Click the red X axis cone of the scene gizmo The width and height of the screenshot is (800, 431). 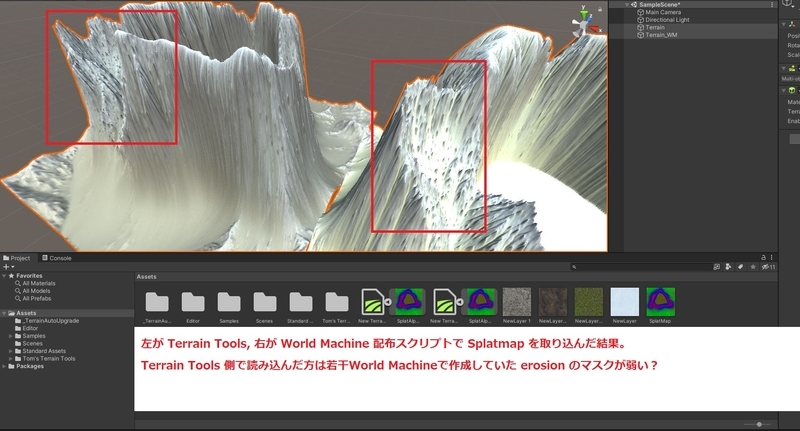[x=595, y=29]
